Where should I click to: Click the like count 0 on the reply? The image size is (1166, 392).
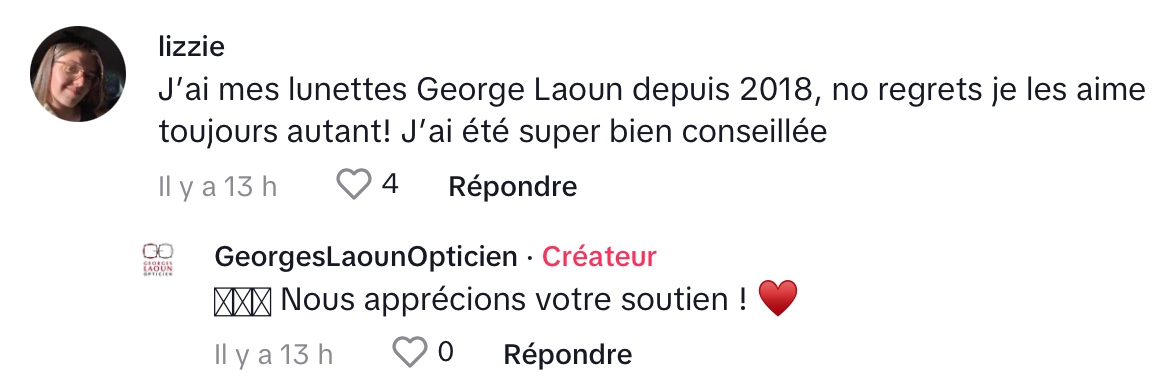445,352
